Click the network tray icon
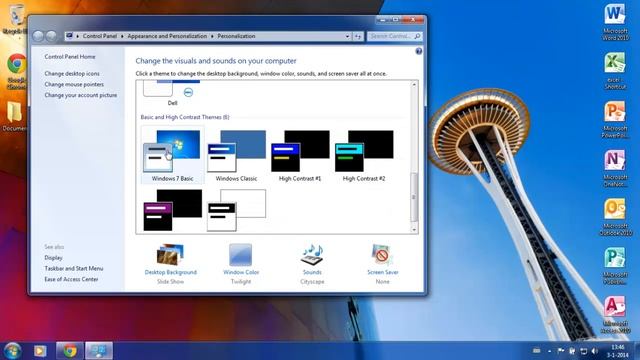Image resolution: width=640 pixels, height=360 pixels. click(584, 351)
